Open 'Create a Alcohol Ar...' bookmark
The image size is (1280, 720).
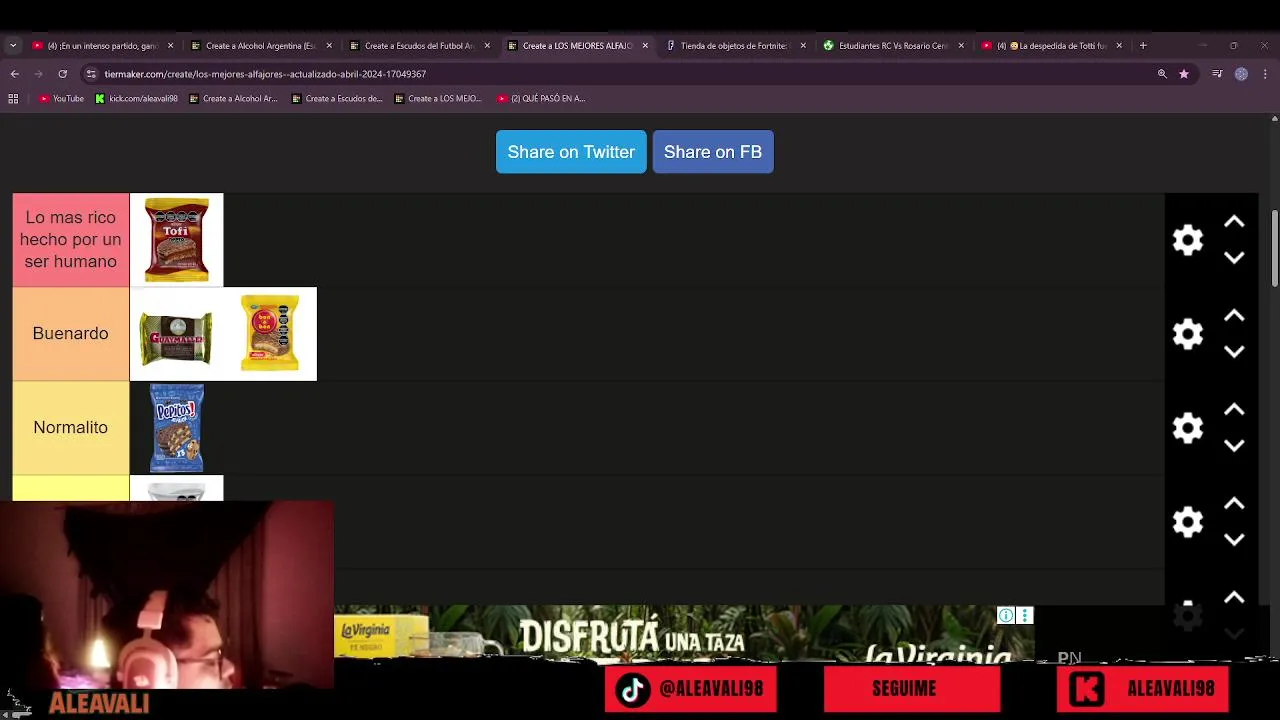[234, 98]
